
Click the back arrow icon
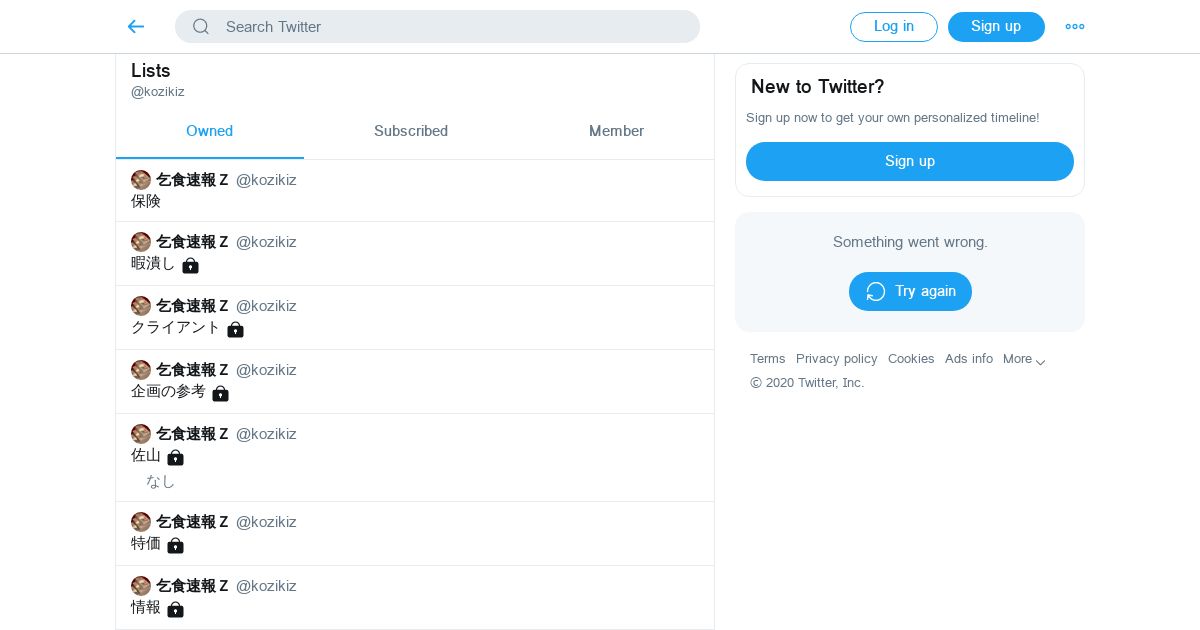pyautogui.click(x=136, y=27)
